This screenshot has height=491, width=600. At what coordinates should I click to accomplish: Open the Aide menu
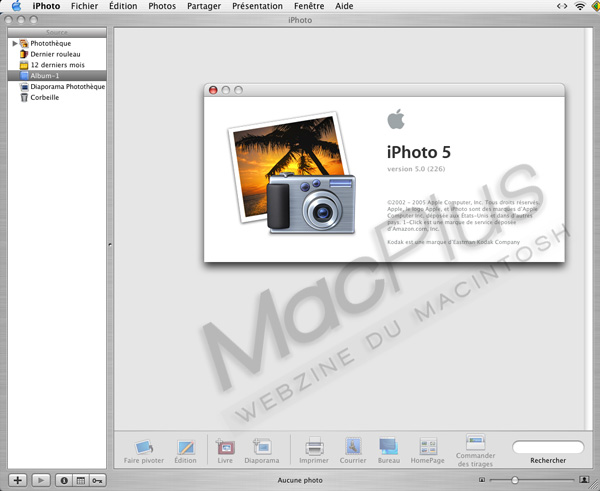(x=344, y=6)
